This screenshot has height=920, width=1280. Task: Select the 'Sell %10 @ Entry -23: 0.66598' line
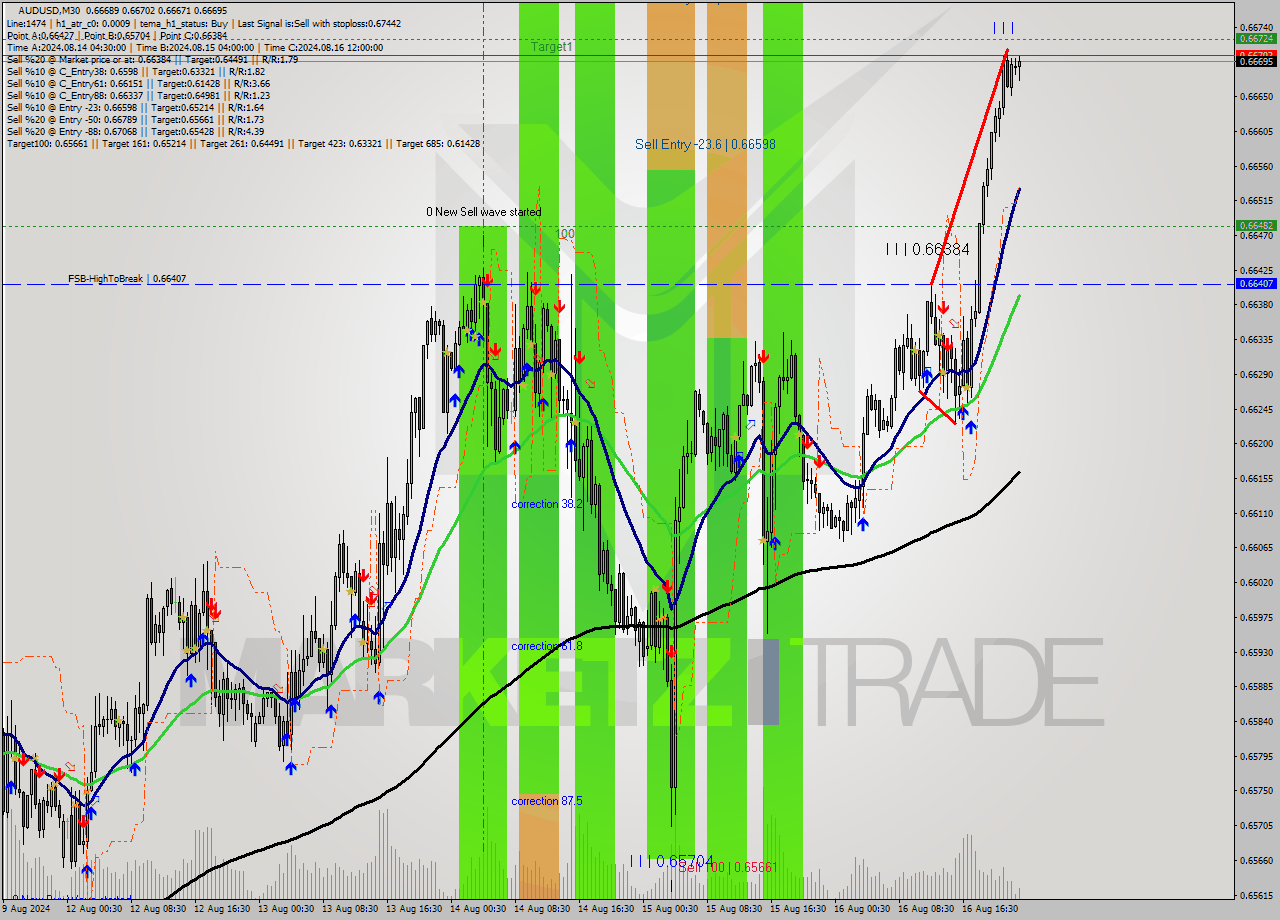point(135,108)
